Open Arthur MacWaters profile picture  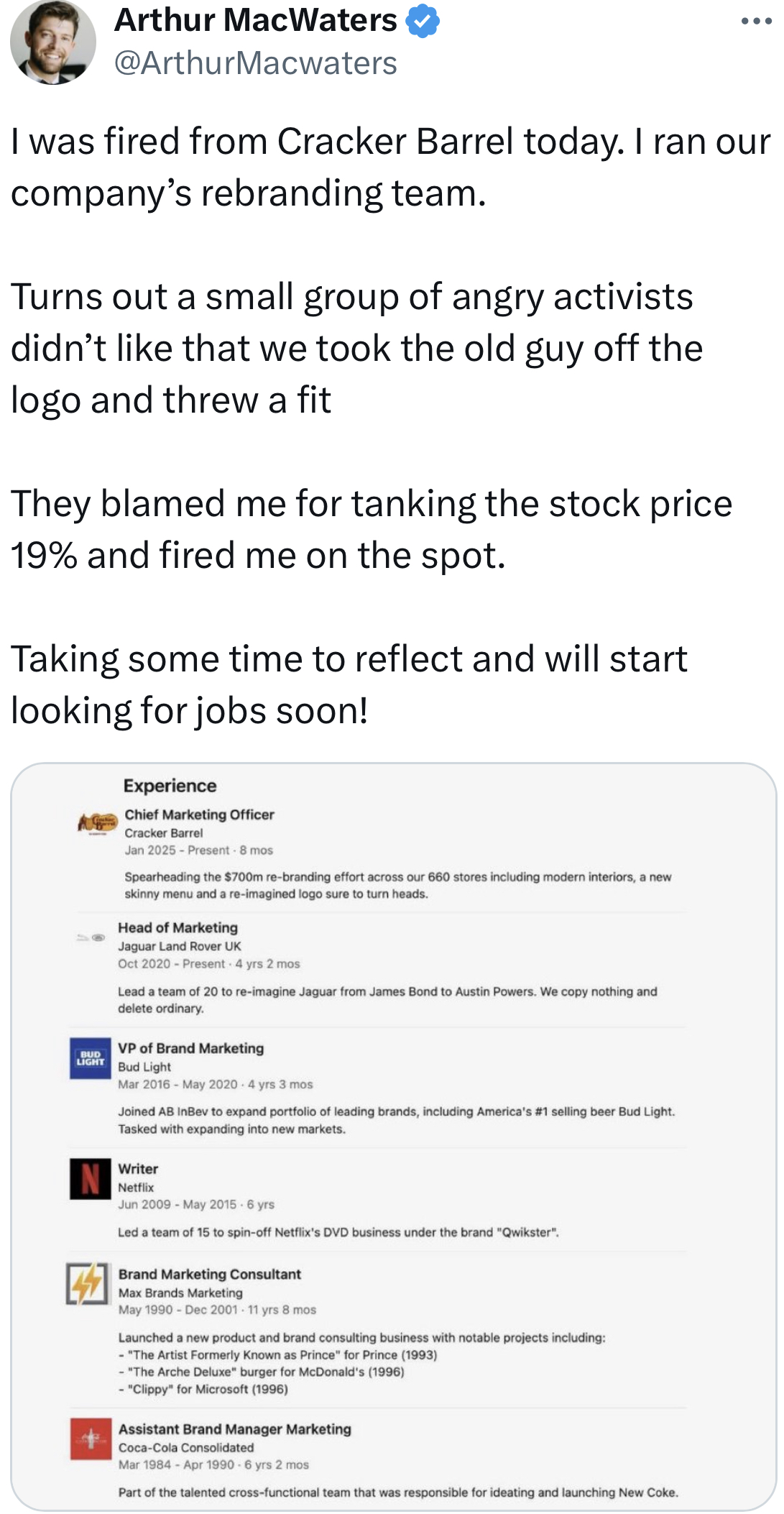click(x=52, y=42)
